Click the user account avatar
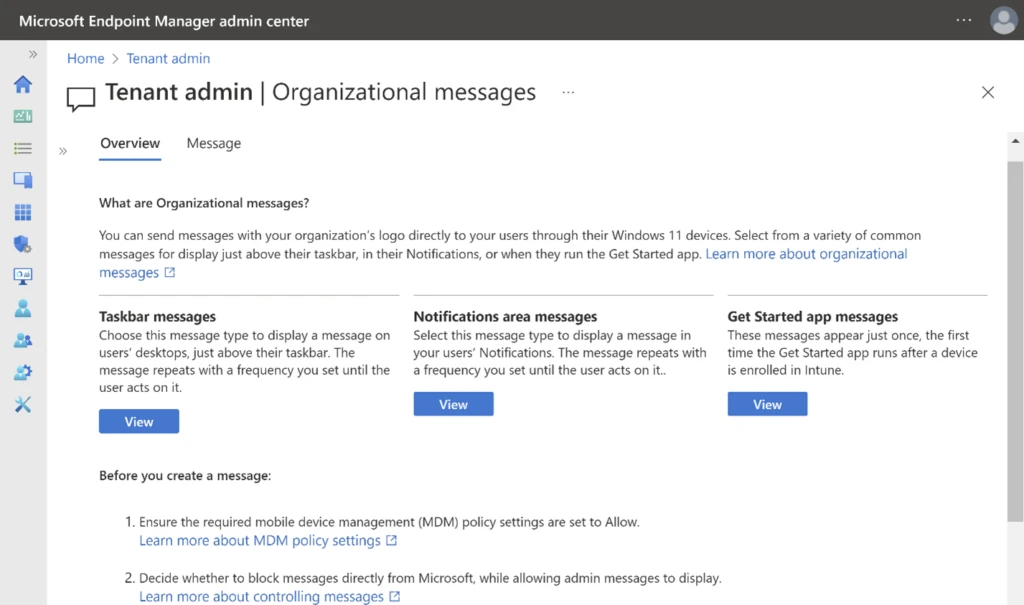Image resolution: width=1024 pixels, height=605 pixels. (x=1003, y=20)
